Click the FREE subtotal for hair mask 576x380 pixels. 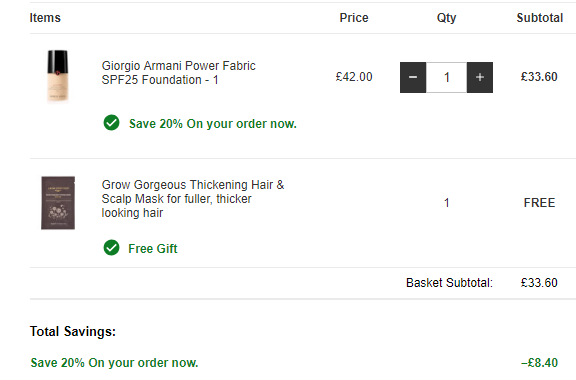539,203
